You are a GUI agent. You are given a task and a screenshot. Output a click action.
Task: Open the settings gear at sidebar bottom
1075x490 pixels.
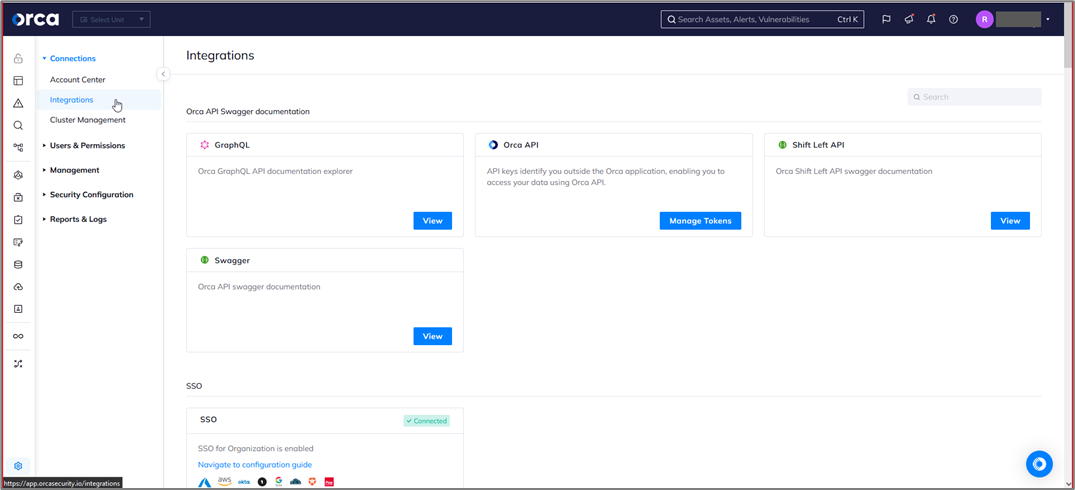tap(18, 466)
